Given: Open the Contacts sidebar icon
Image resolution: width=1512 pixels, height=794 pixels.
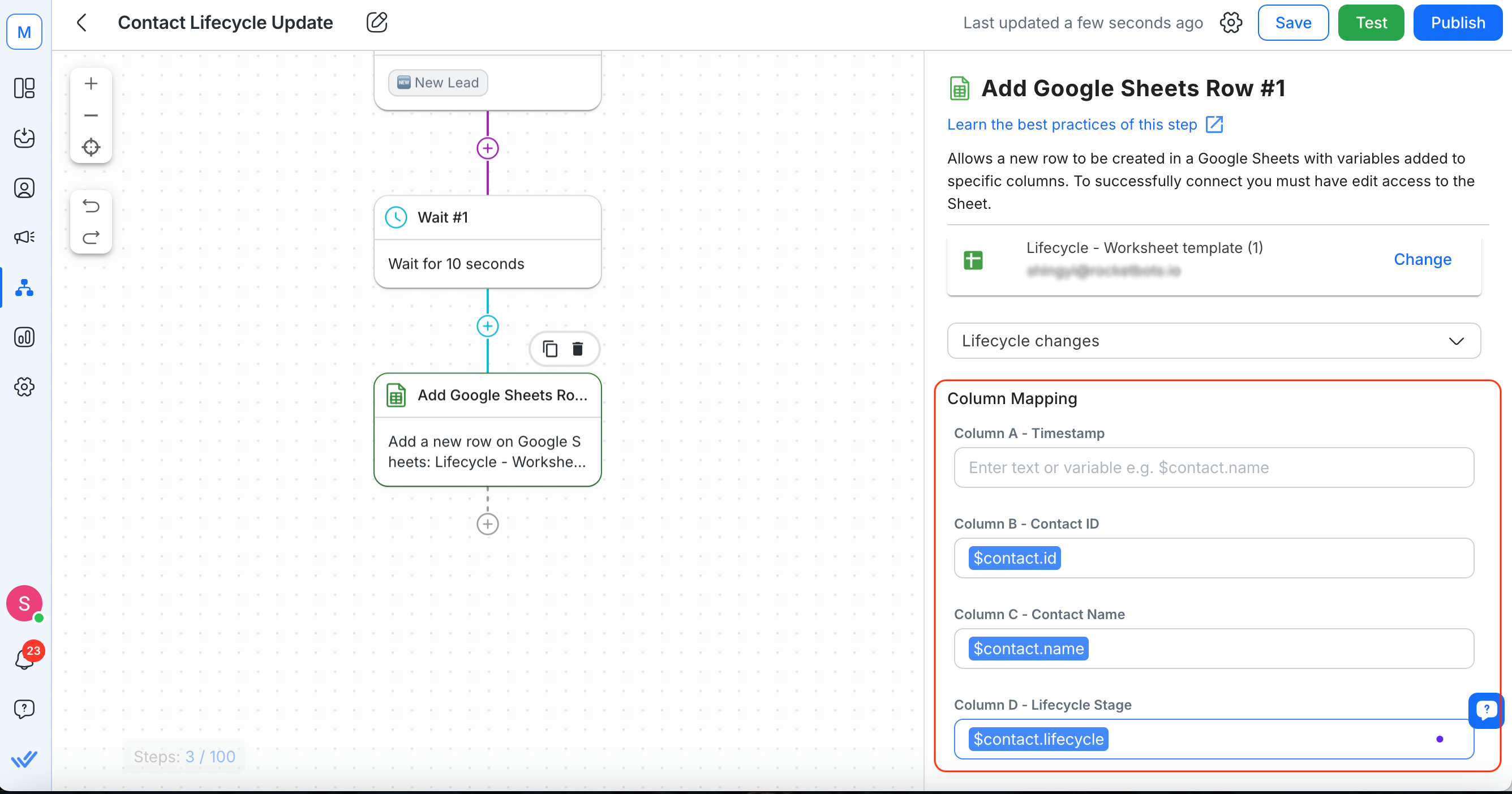Looking at the screenshot, I should [24, 188].
